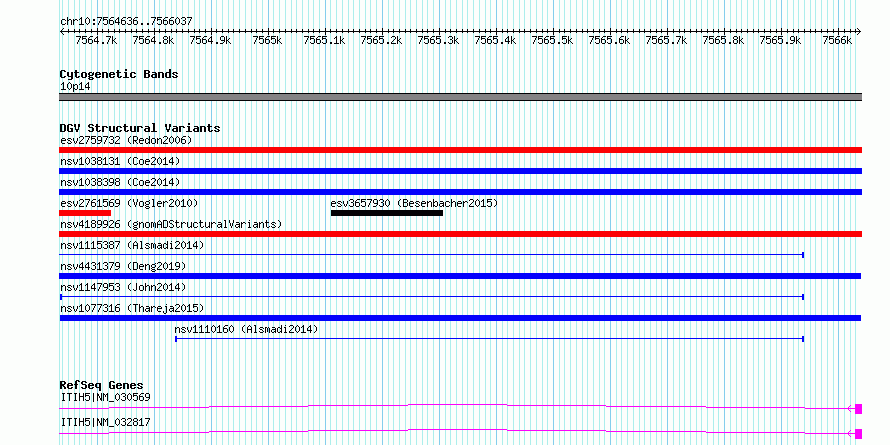Viewport: 890px width, 445px height.
Task: Click the esv3657930 (Besenbacher2015) label
Action: pos(414,203)
